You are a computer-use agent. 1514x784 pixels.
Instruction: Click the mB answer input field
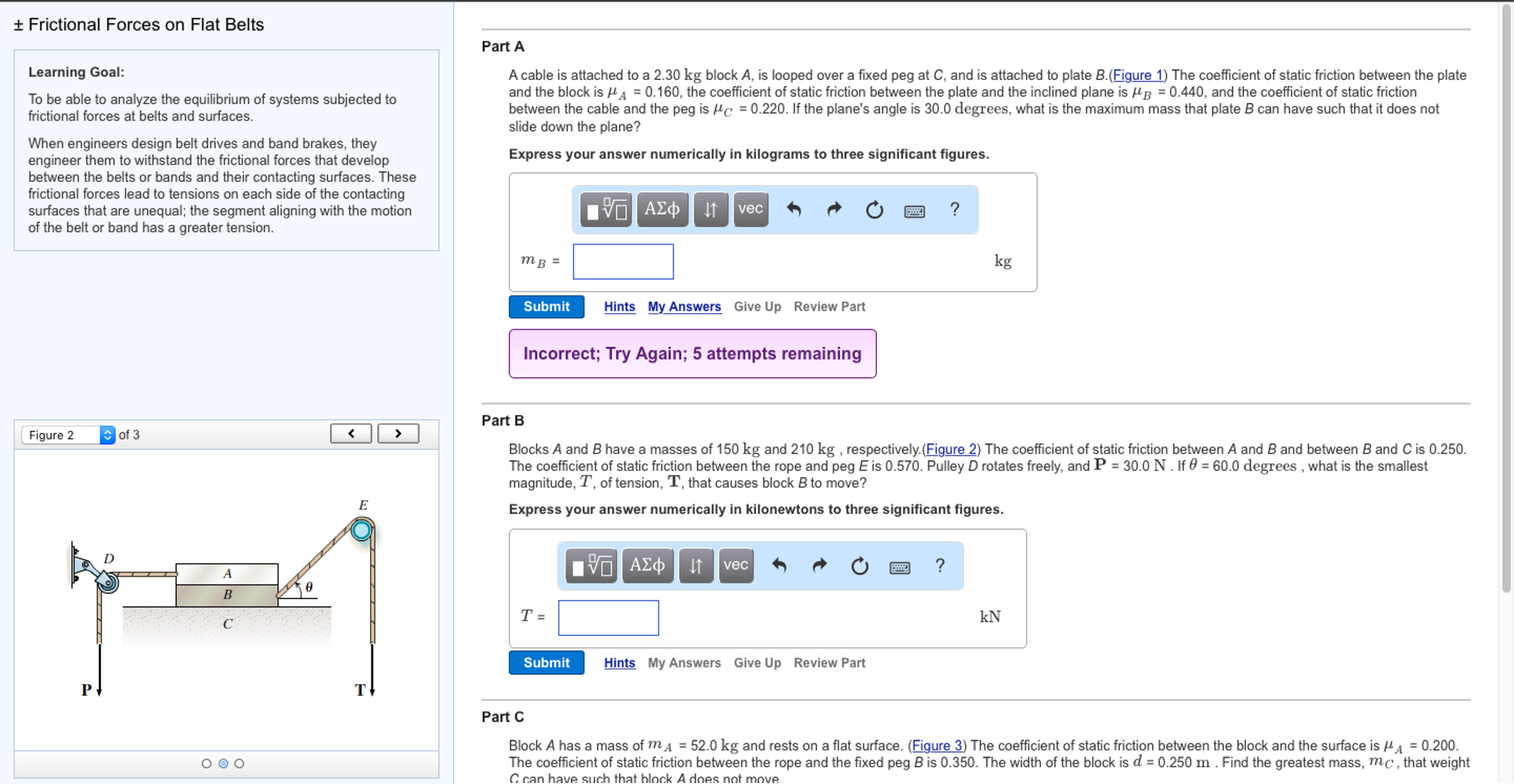pos(622,262)
